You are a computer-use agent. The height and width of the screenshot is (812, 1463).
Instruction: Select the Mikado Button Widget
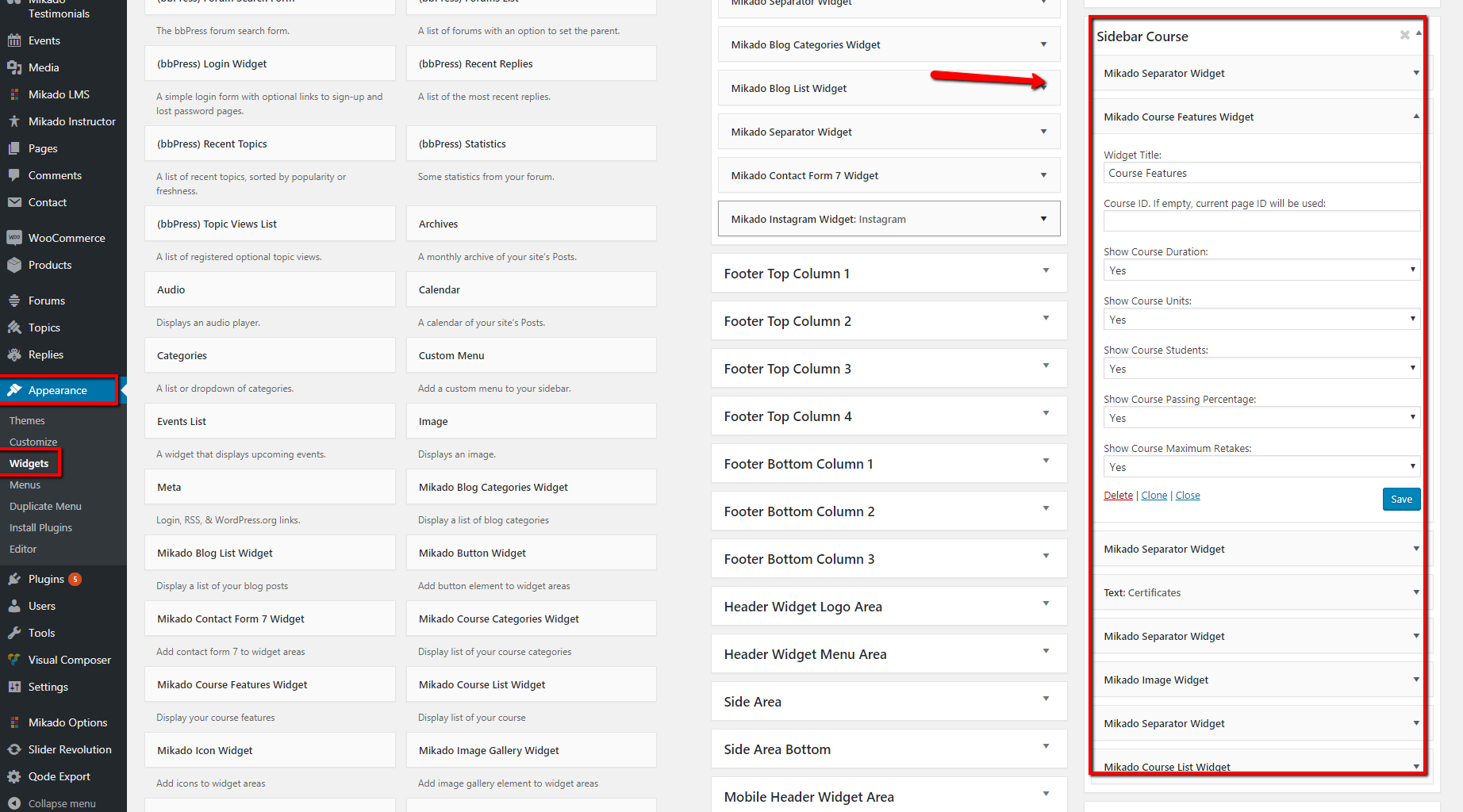[532, 553]
